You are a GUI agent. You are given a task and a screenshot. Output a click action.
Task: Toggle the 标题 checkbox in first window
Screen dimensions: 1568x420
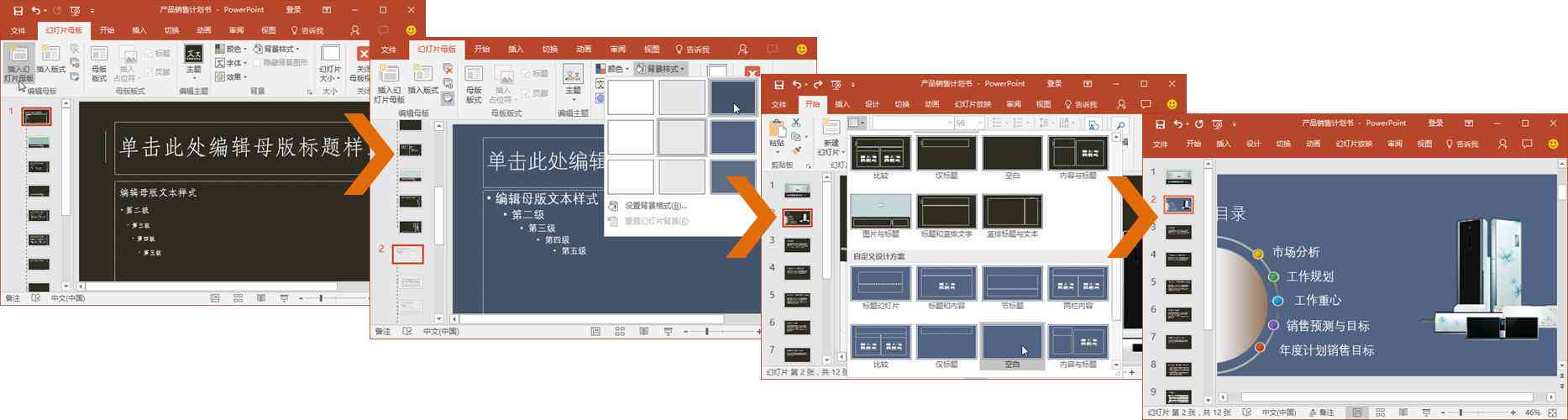pos(149,53)
